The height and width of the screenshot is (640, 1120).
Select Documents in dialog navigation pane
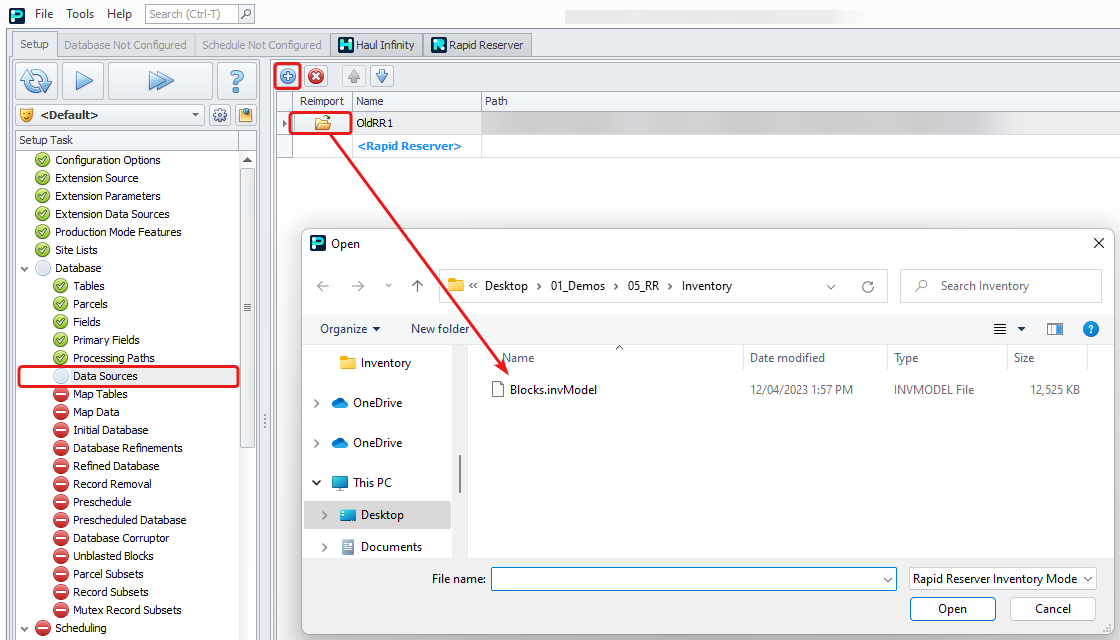tap(391, 547)
